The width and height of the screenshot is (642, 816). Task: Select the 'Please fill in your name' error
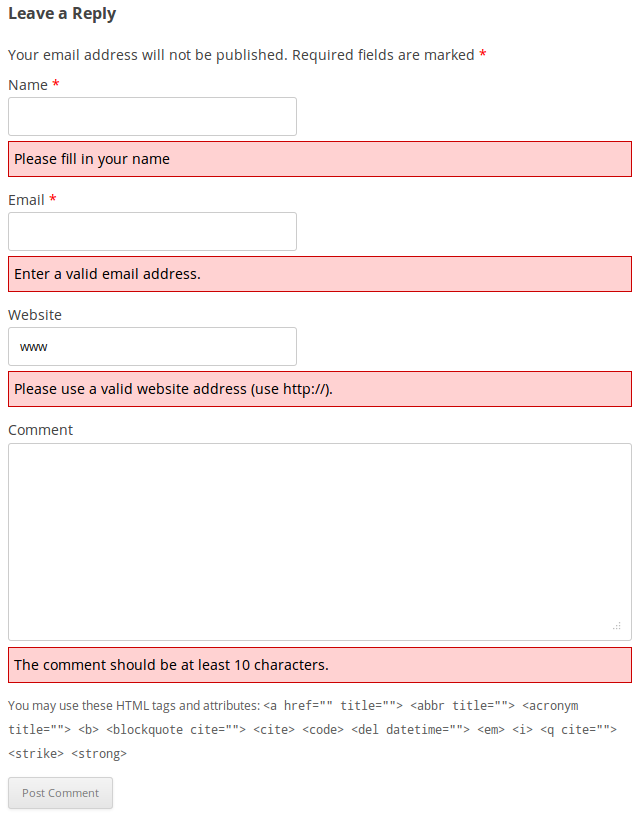click(x=320, y=159)
